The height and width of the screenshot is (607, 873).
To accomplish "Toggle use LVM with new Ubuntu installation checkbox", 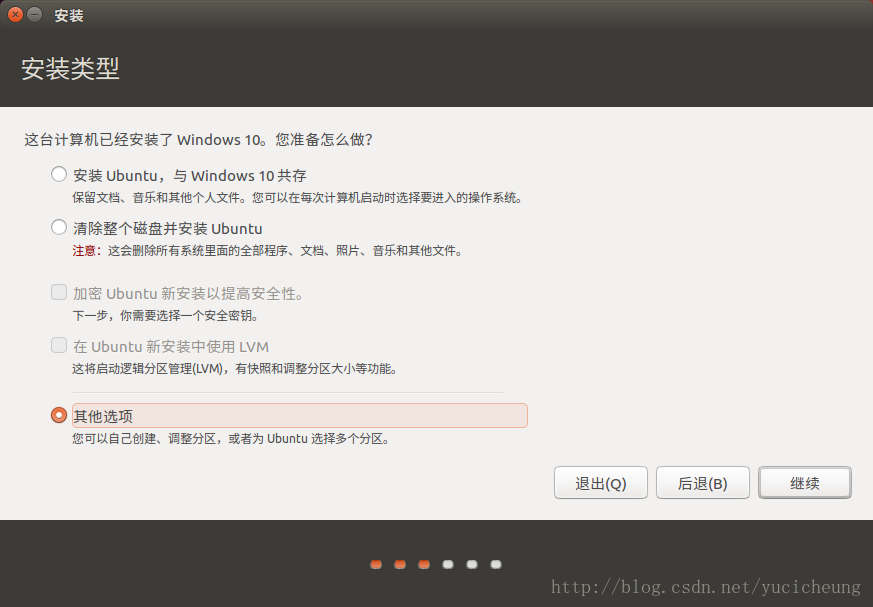I will 59,345.
